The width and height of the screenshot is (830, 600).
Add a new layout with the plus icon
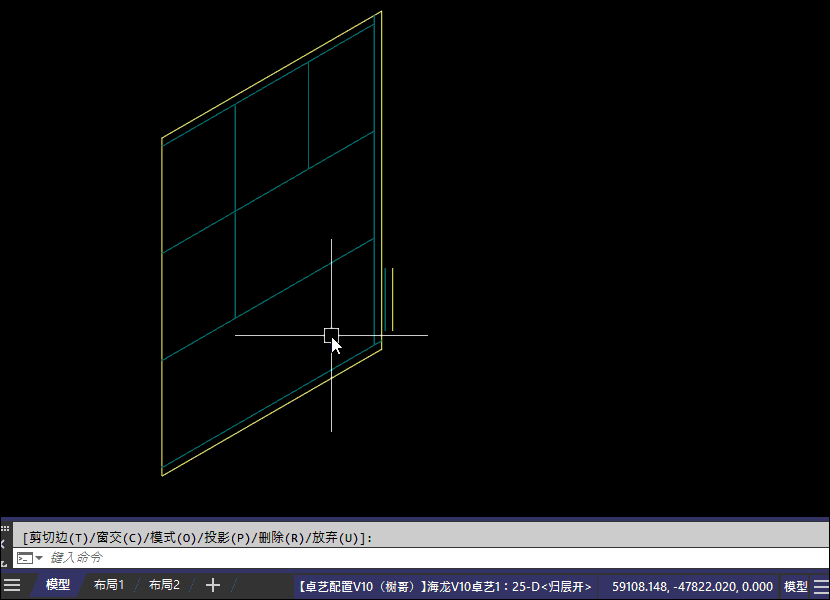tap(211, 586)
